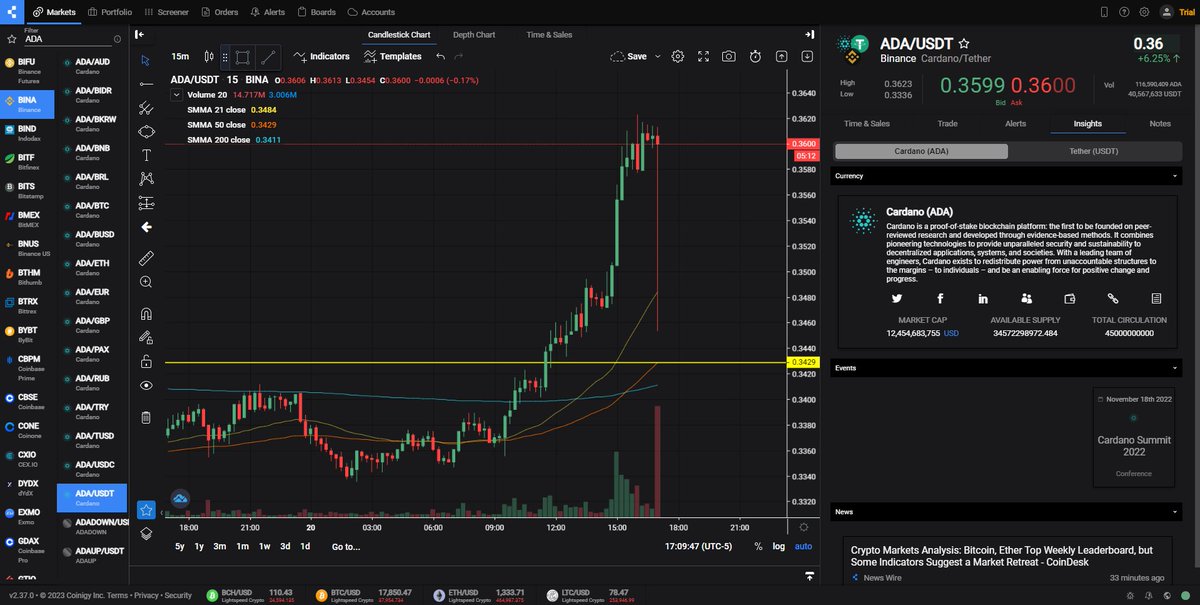Screen dimensions: 1200x605
Task: Collapse the News section
Action: tap(1173, 512)
